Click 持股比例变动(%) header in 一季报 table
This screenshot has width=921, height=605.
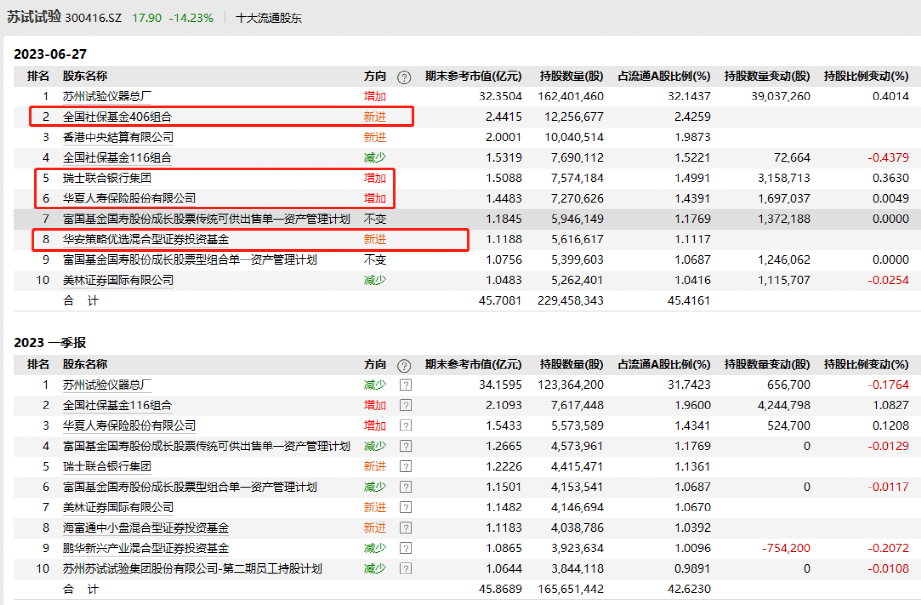(x=866, y=365)
